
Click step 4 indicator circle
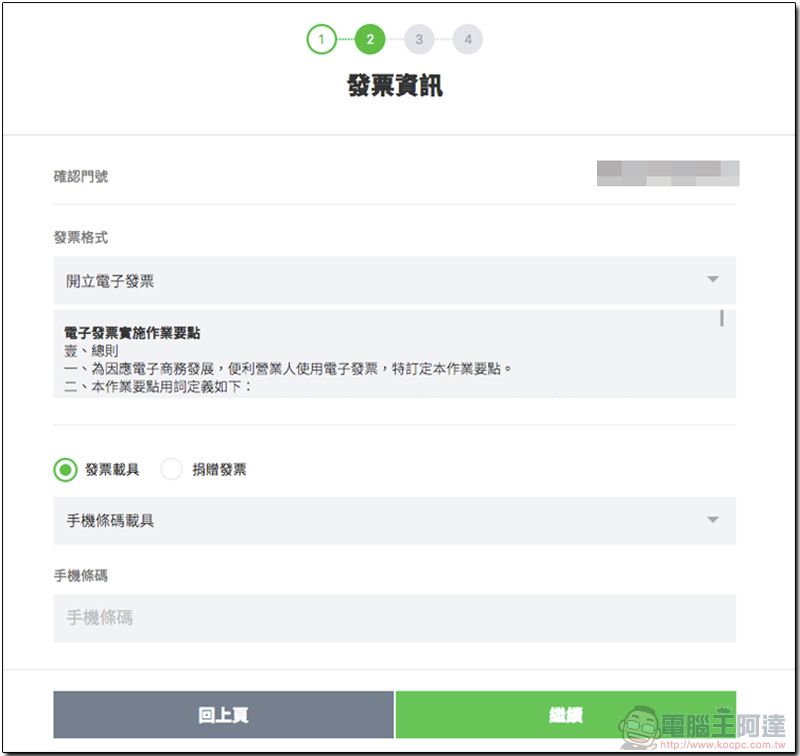tap(468, 39)
